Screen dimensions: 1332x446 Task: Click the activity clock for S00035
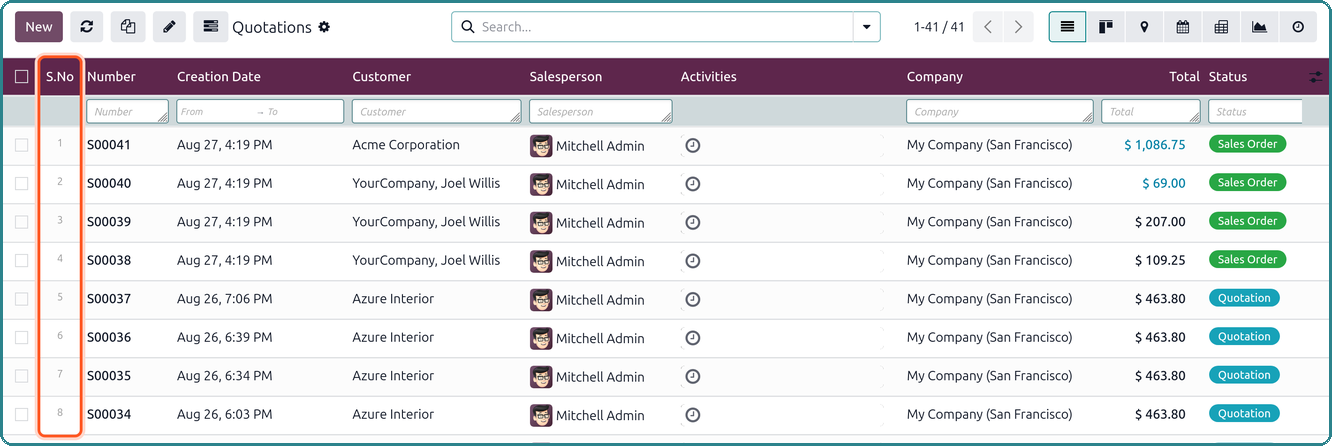[x=693, y=376]
